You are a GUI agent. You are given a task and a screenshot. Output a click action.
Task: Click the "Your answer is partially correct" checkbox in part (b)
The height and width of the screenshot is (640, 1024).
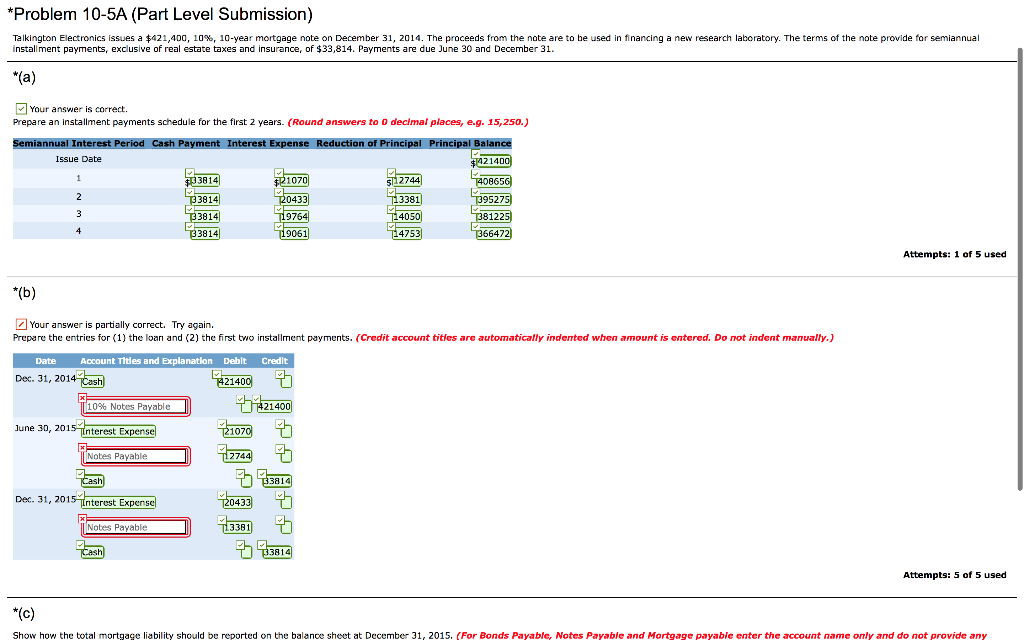point(21,324)
